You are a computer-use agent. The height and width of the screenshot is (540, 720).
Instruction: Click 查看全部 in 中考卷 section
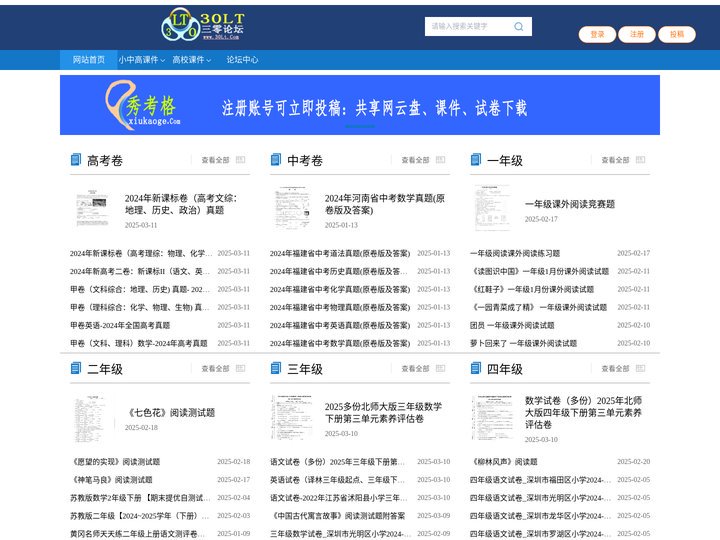coord(415,160)
